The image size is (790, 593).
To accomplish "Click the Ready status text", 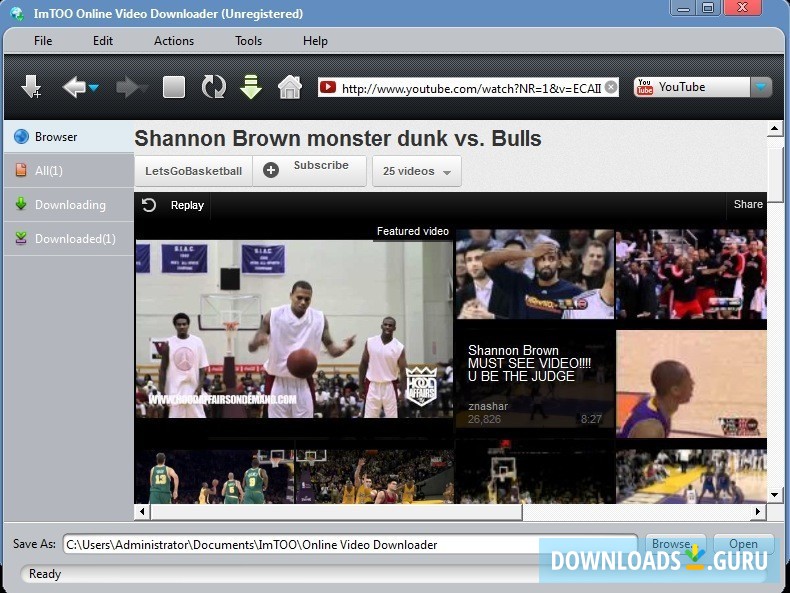I will (45, 574).
